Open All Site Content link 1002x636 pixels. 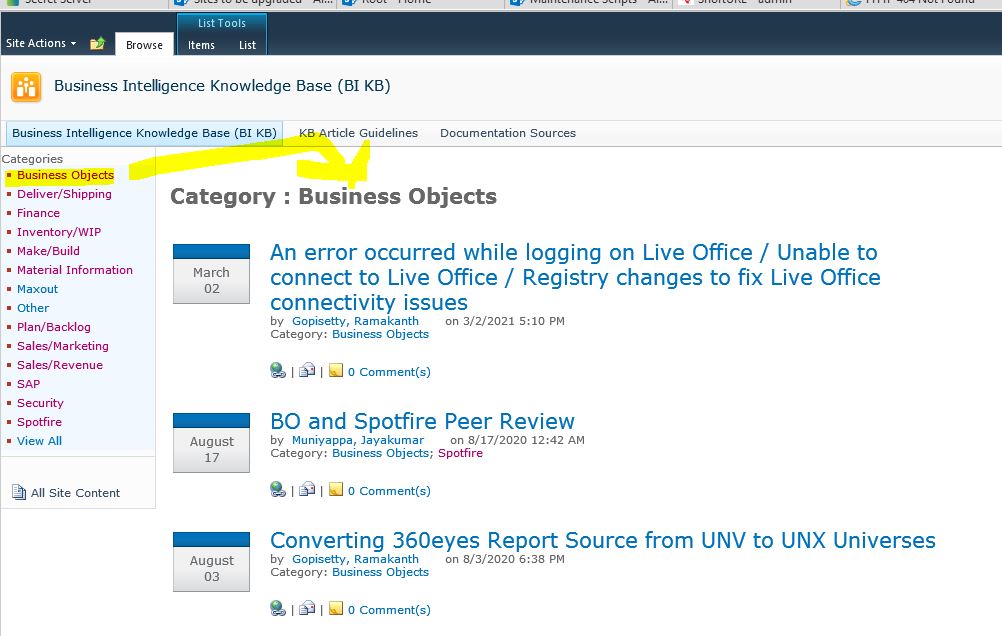tap(75, 493)
